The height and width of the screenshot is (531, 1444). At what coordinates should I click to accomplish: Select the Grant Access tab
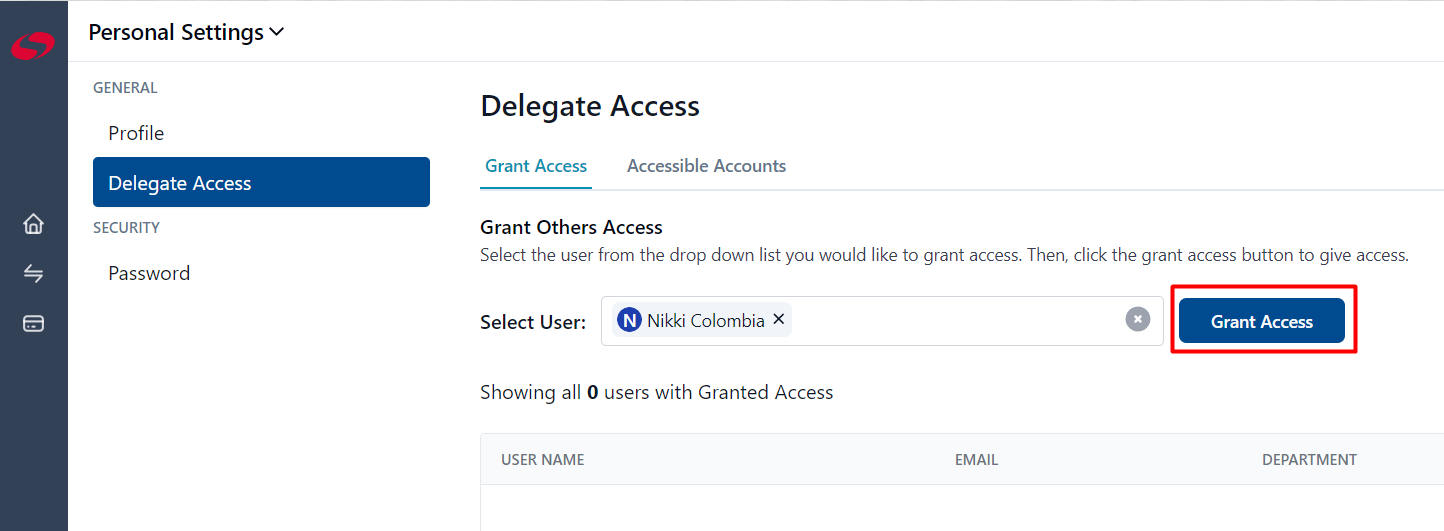536,166
